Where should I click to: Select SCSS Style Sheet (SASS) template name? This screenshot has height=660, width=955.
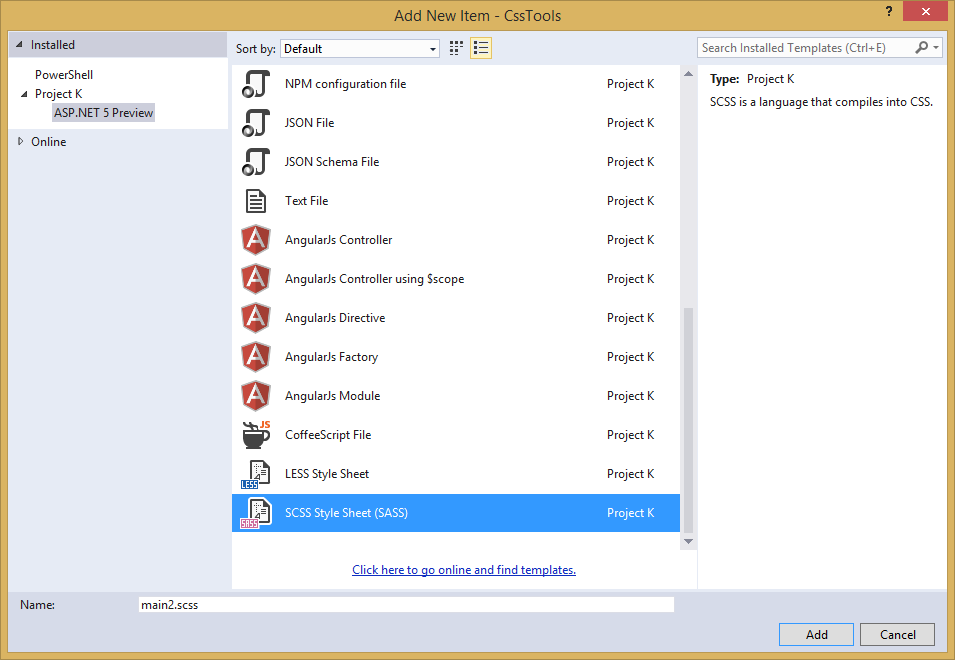click(347, 513)
